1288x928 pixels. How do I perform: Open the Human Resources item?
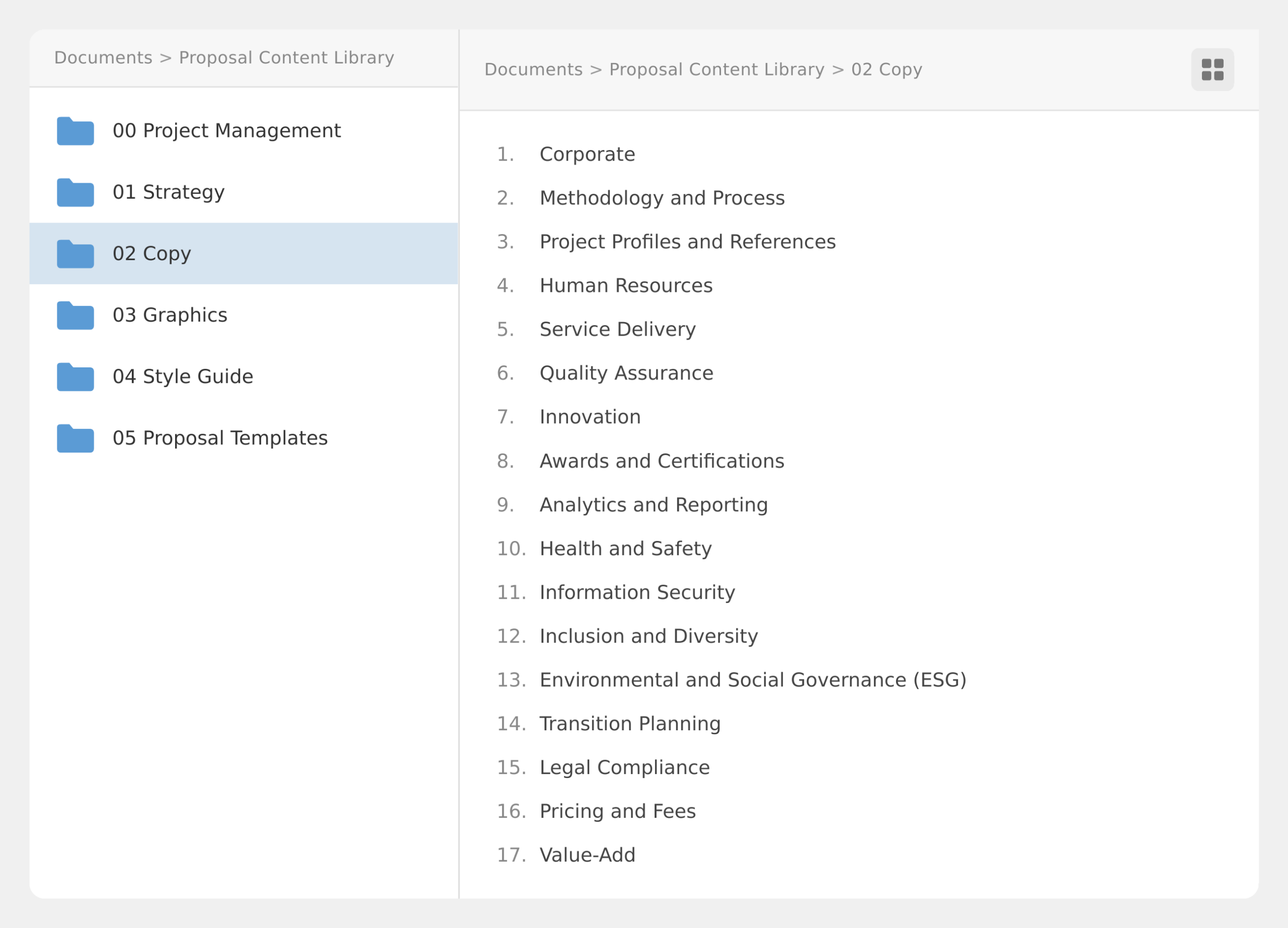625,286
